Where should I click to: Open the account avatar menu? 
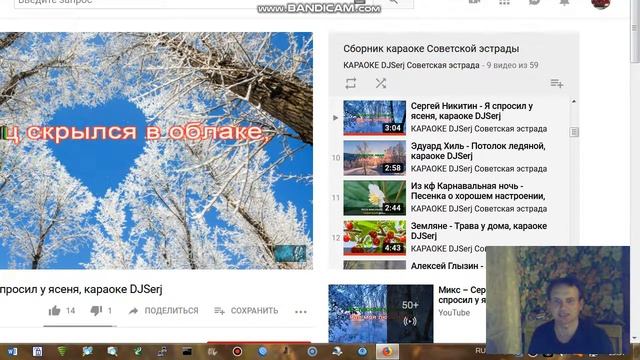[600, 3]
